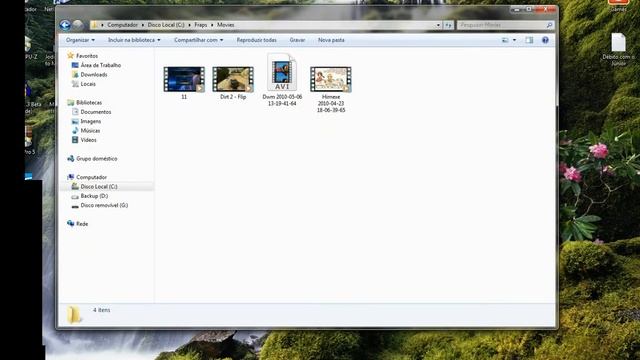Click Fraps in the address breadcrumb

(x=200, y=25)
